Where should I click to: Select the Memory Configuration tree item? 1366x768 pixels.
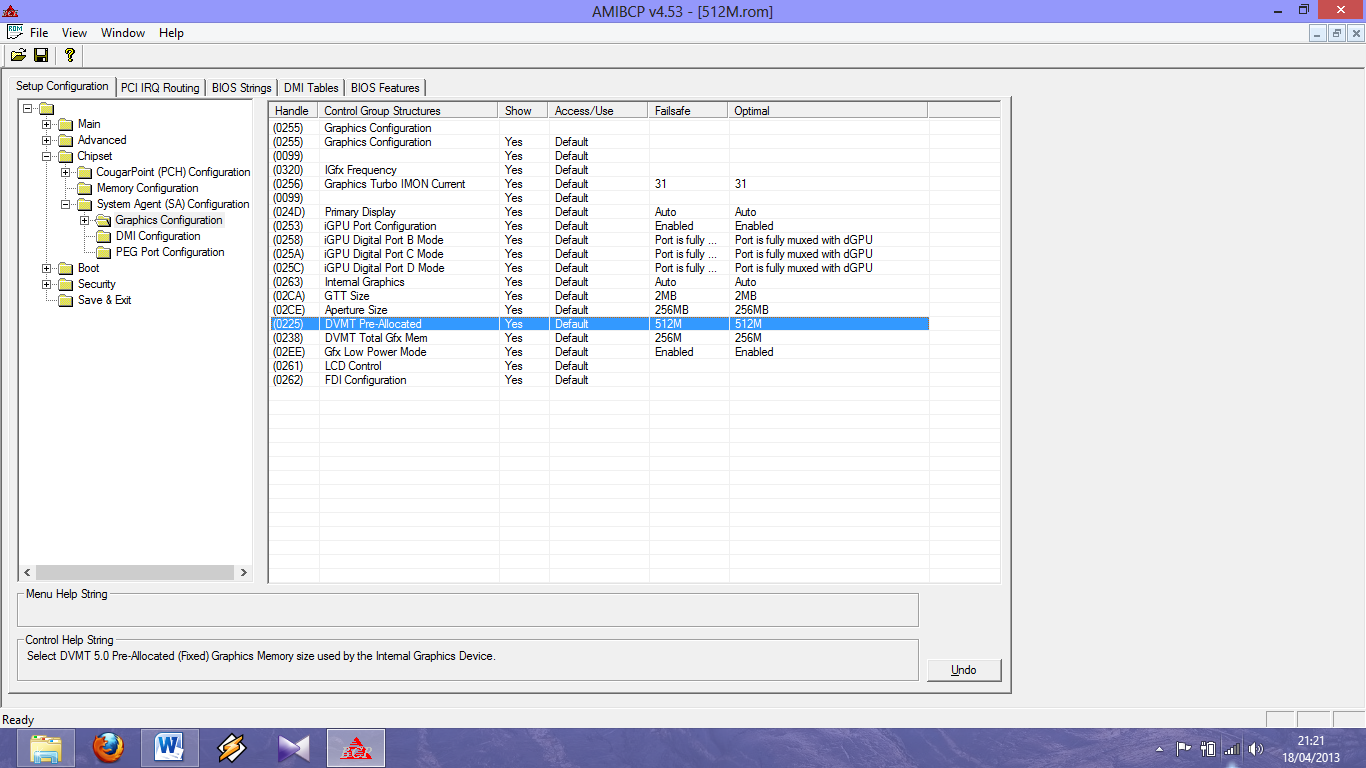(x=147, y=188)
